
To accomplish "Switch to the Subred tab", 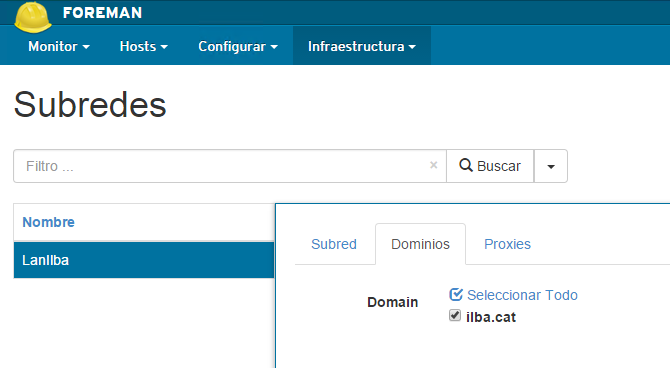I will [334, 244].
